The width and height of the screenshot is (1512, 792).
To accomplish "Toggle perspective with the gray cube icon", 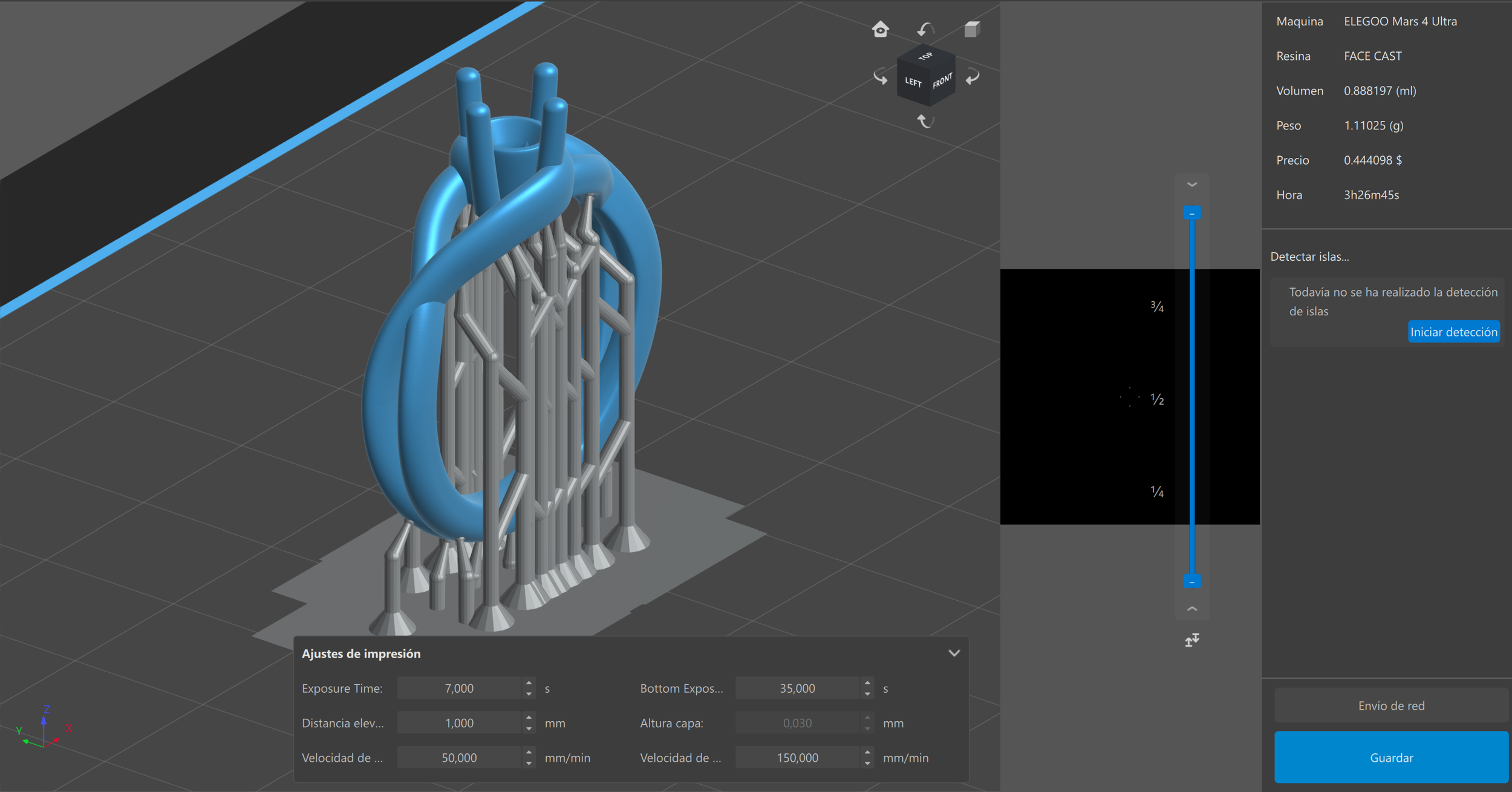I will tap(972, 29).
